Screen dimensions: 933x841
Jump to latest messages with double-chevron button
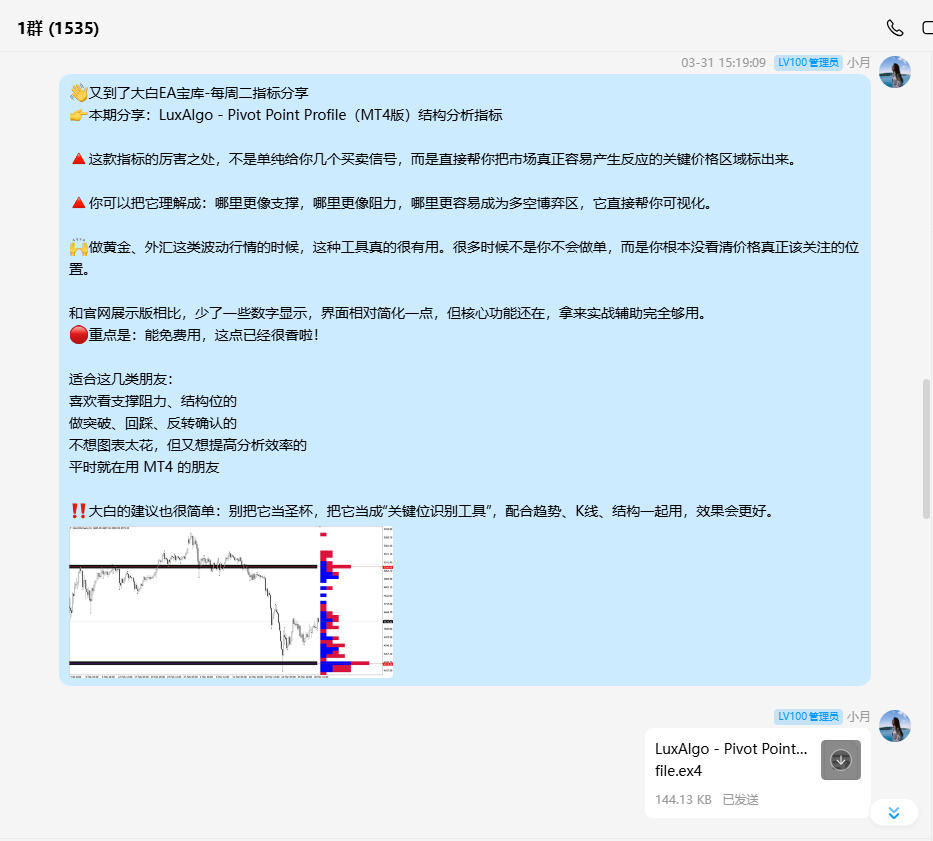(894, 813)
